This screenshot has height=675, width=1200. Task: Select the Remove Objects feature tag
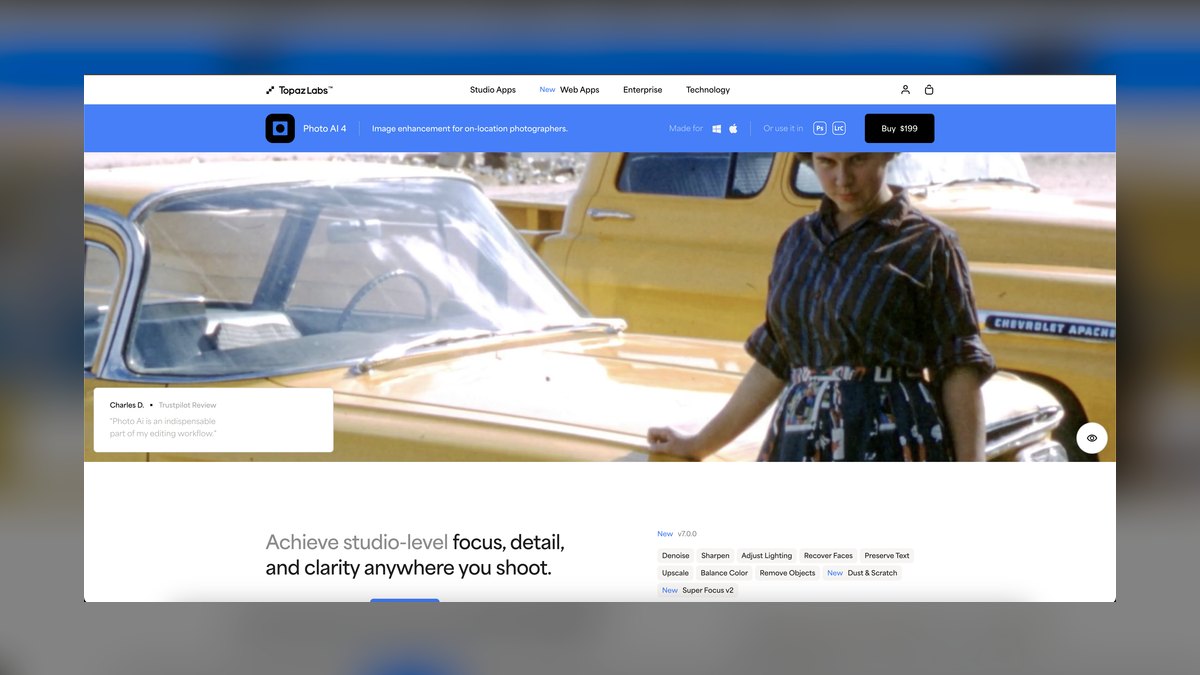point(788,573)
